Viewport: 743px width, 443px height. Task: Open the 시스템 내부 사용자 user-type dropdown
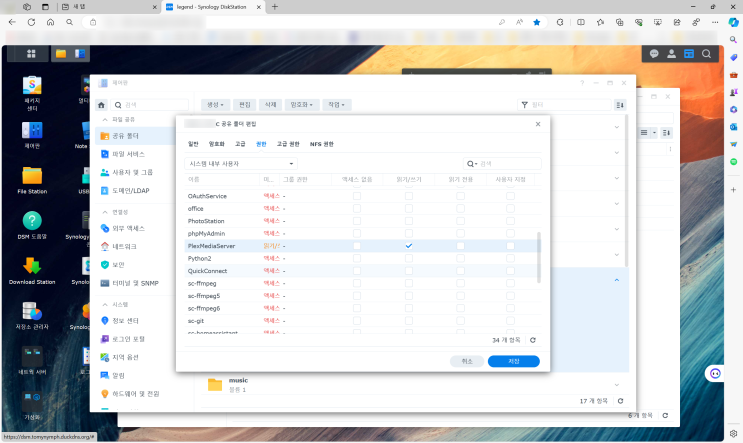point(241,163)
